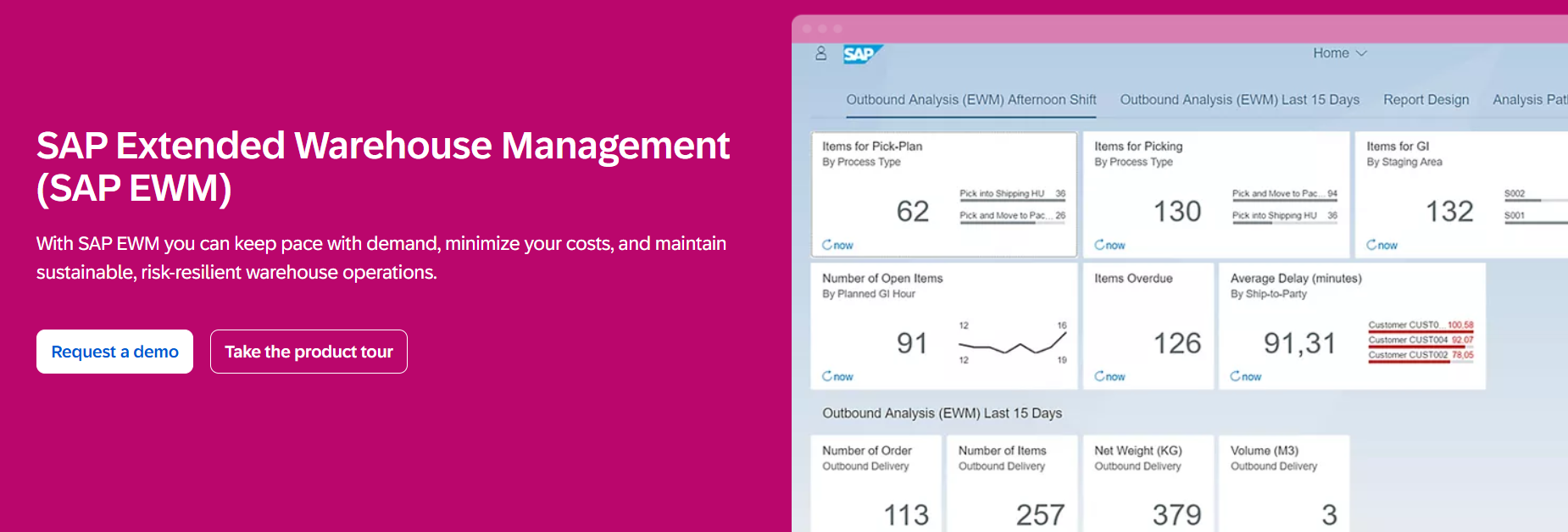Click the SAP logo

coord(862,54)
